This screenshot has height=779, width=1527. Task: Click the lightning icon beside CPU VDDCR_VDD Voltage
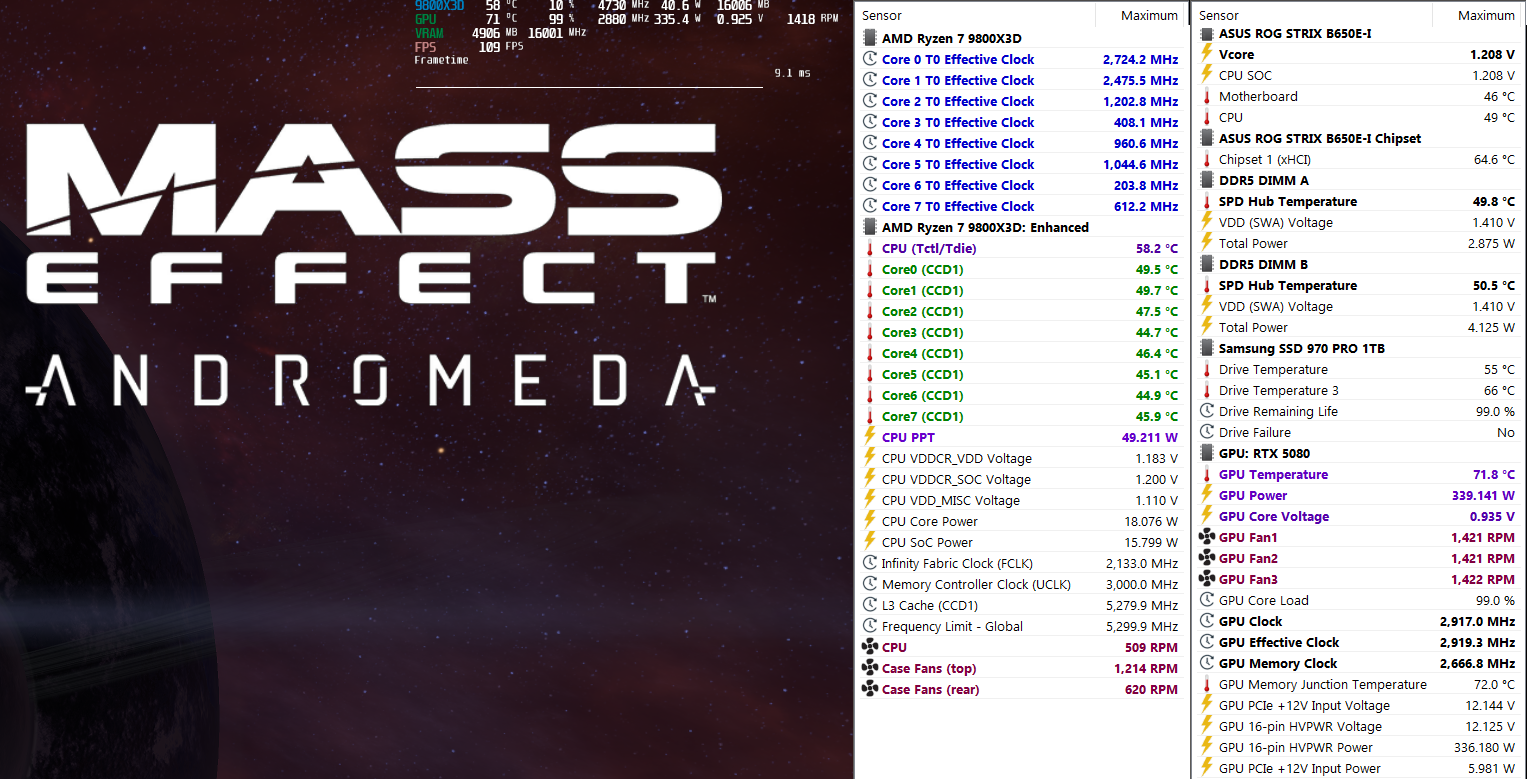pos(869,458)
